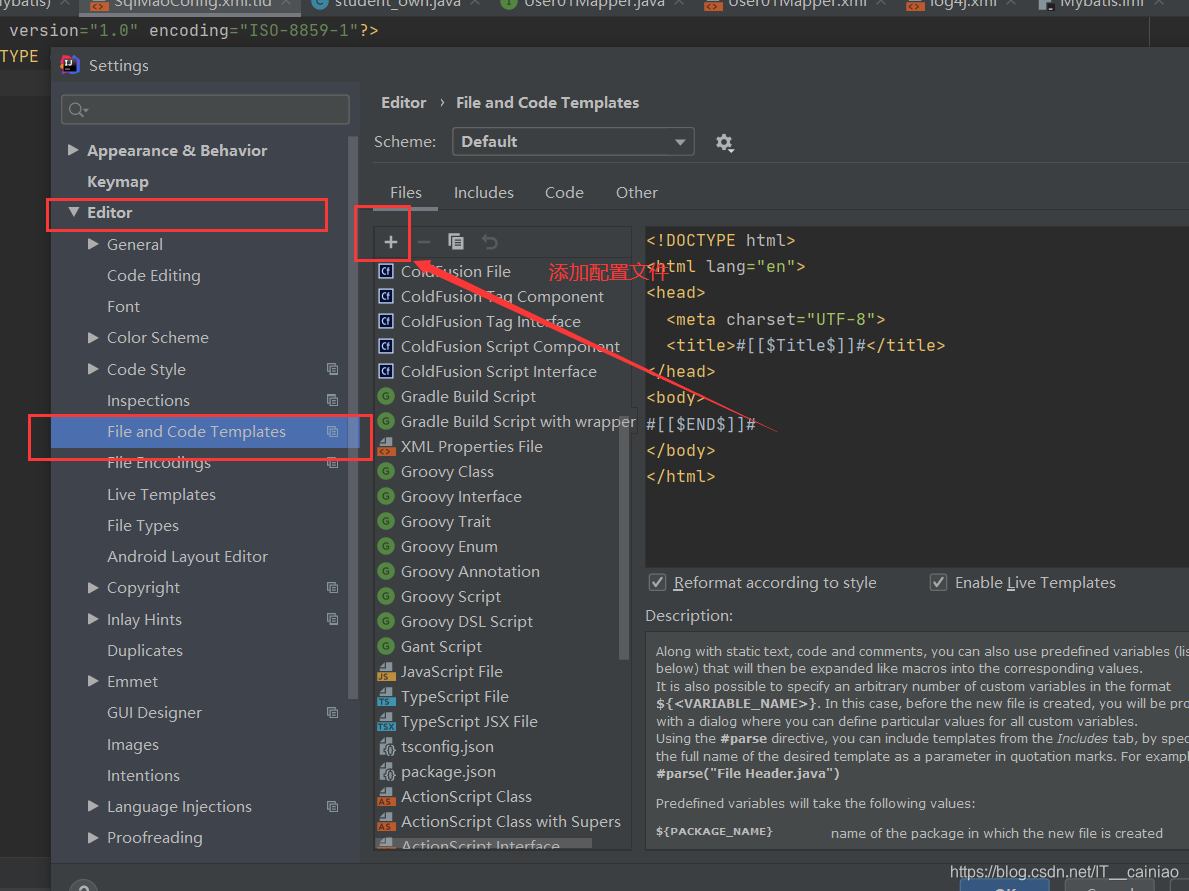
Task: Expand the Language Injections node
Action: [93, 807]
